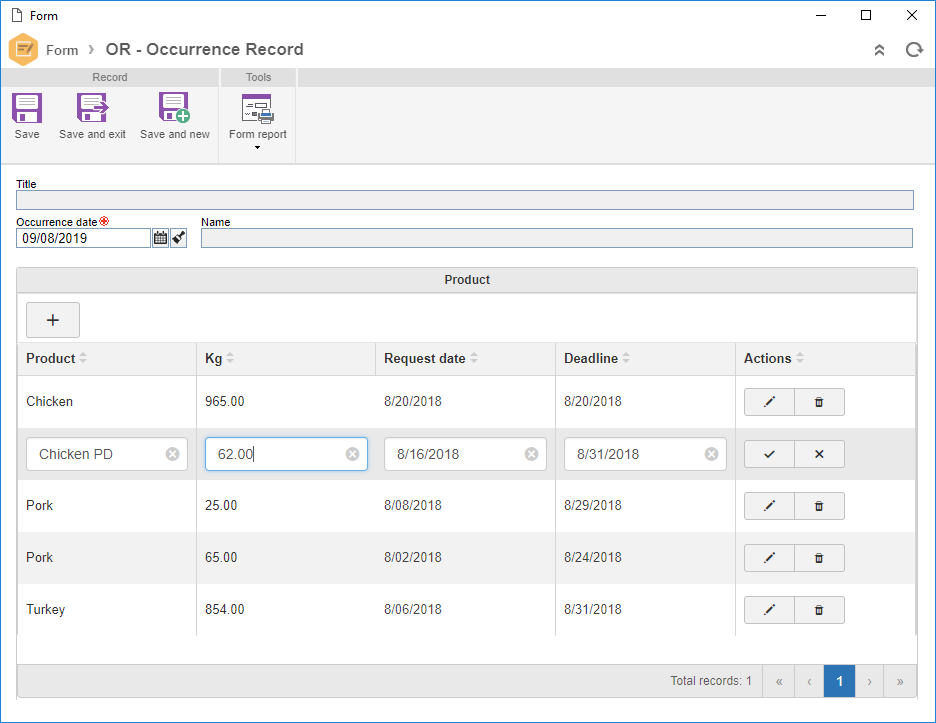Sort table by Deadline column
The width and height of the screenshot is (936, 723).
(x=626, y=358)
